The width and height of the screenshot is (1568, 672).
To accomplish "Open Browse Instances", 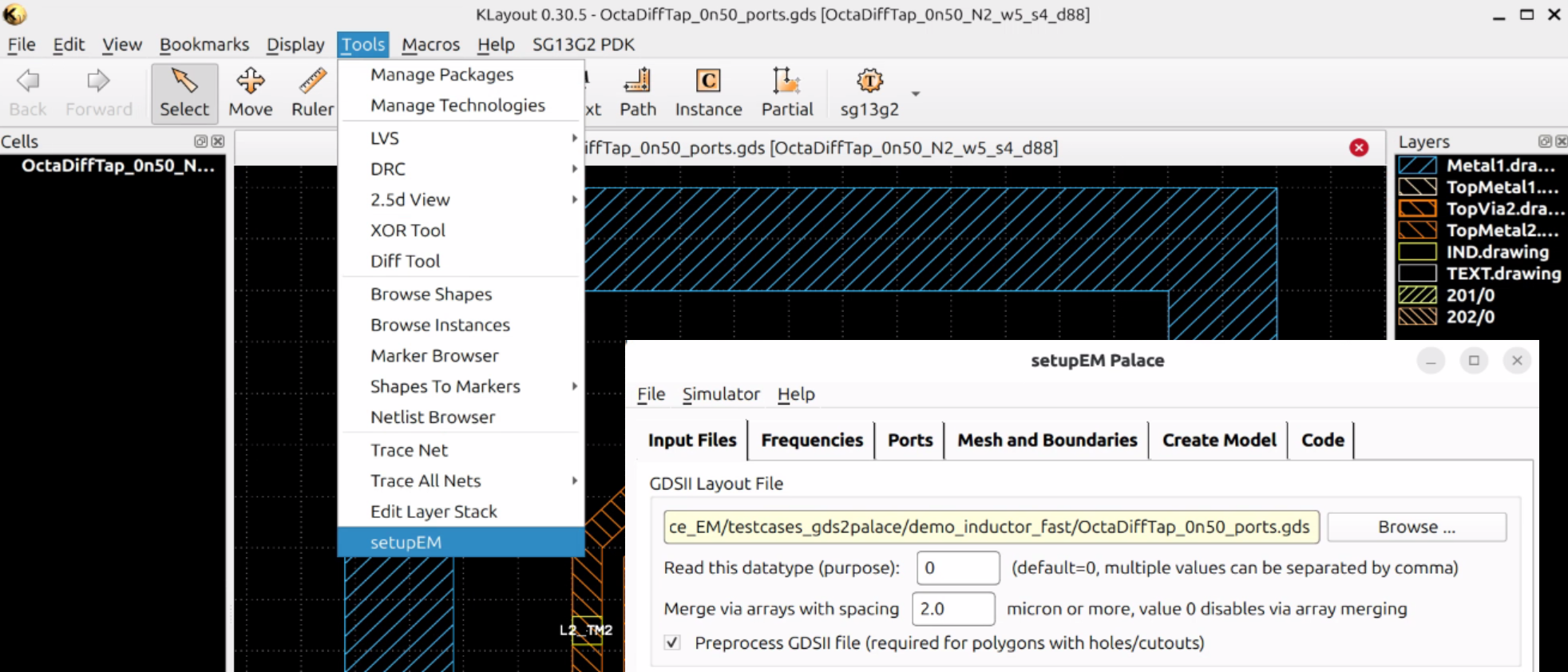I will (x=461, y=325).
